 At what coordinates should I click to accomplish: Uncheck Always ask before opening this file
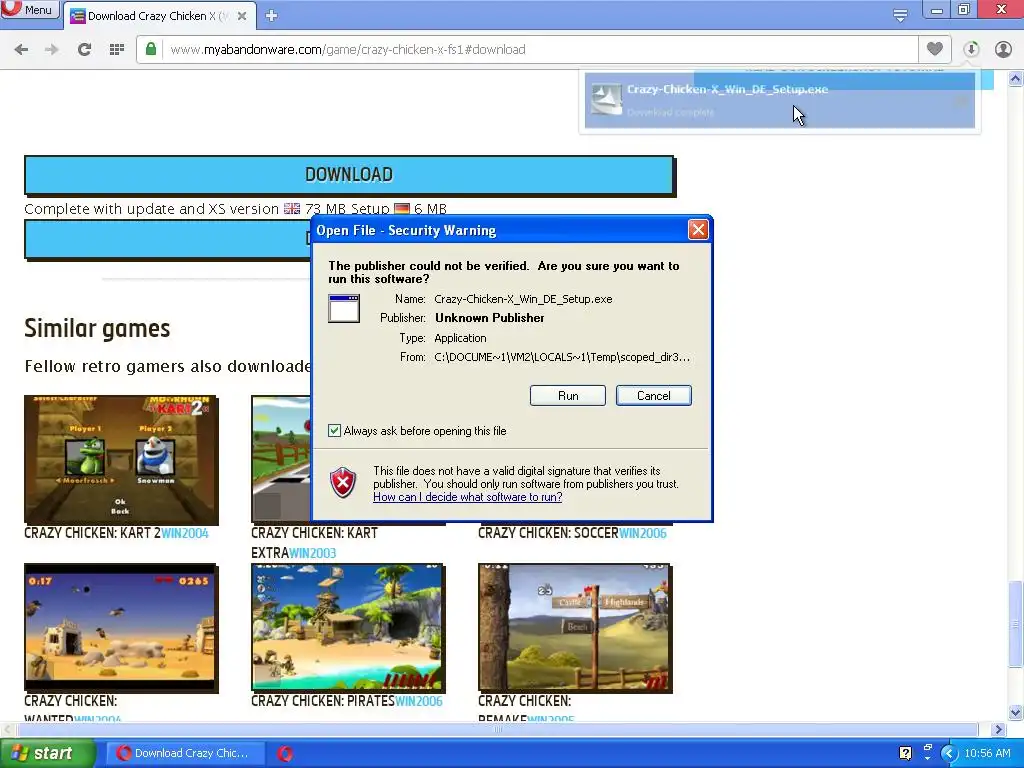(334, 431)
